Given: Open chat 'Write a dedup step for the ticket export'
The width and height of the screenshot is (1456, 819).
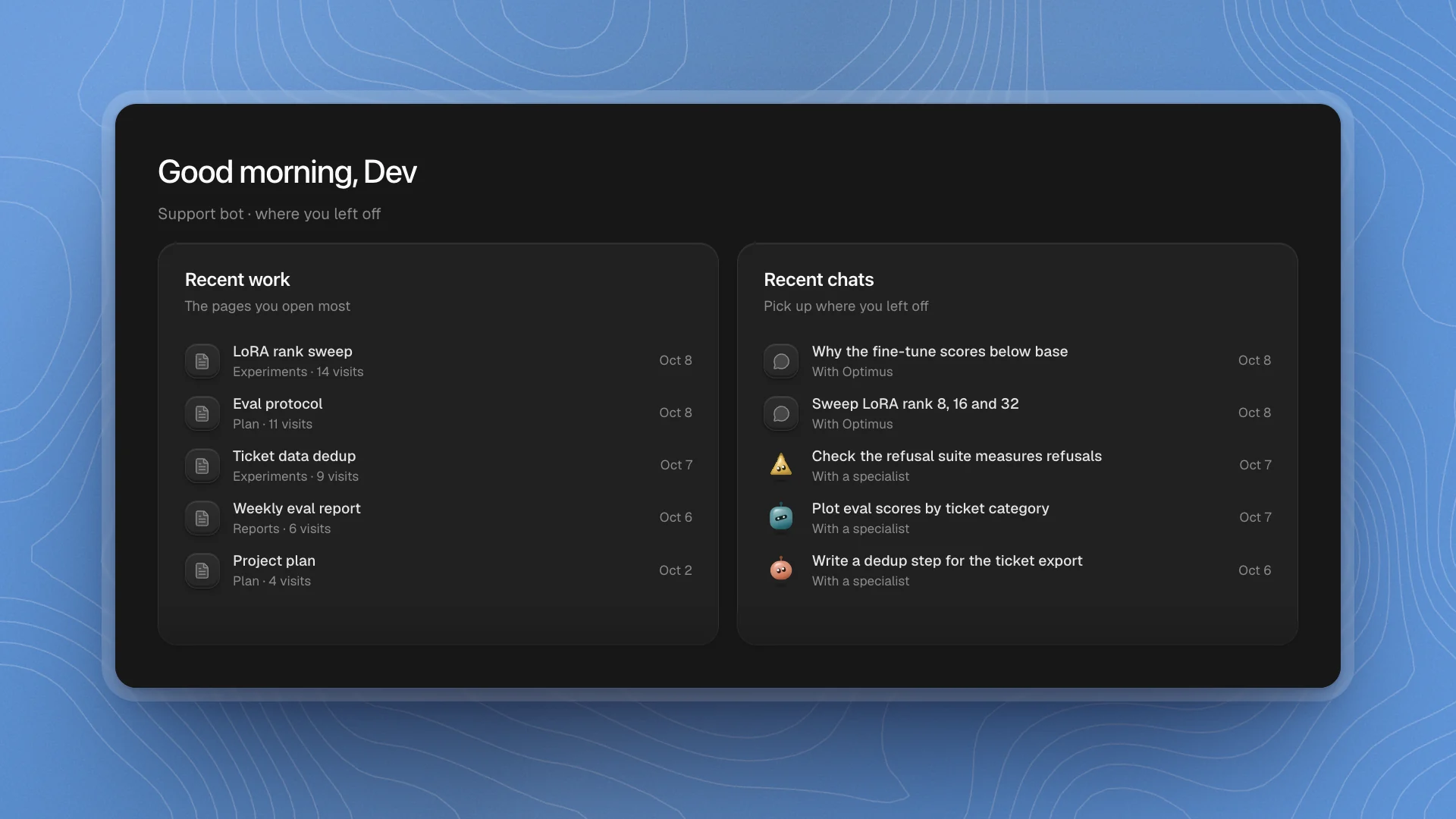Looking at the screenshot, I should [x=1017, y=570].
